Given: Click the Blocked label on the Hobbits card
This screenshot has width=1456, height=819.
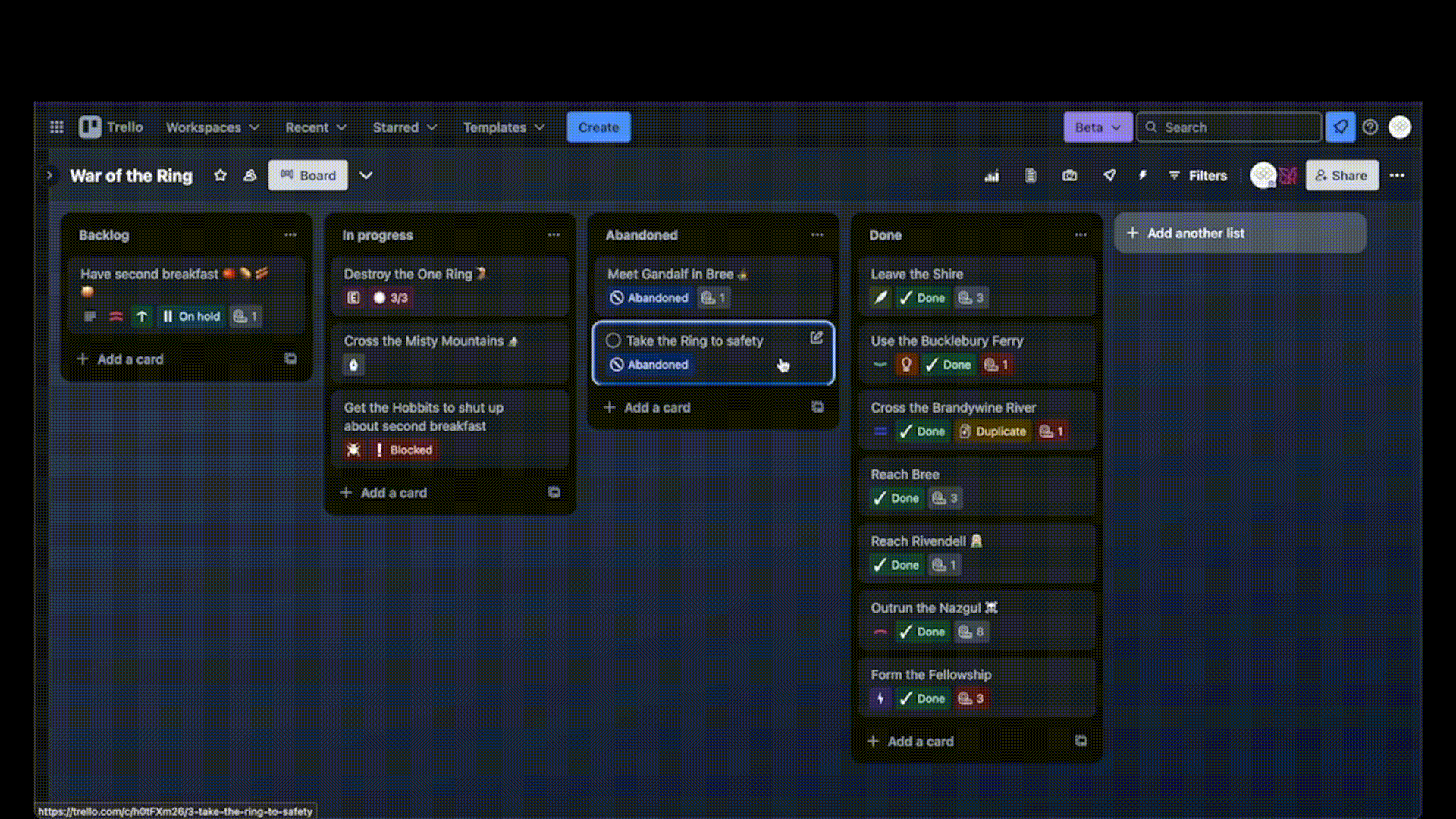Looking at the screenshot, I should 403,450.
